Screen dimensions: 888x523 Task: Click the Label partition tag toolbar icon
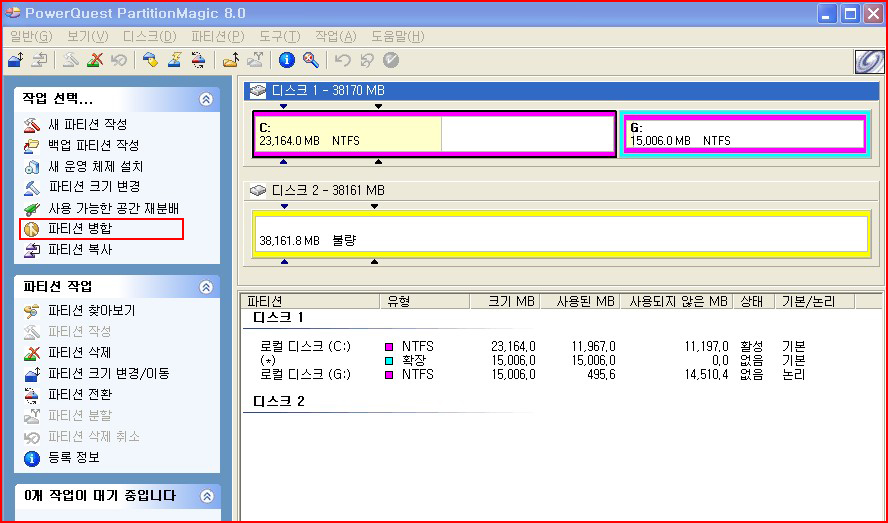(x=150, y=59)
